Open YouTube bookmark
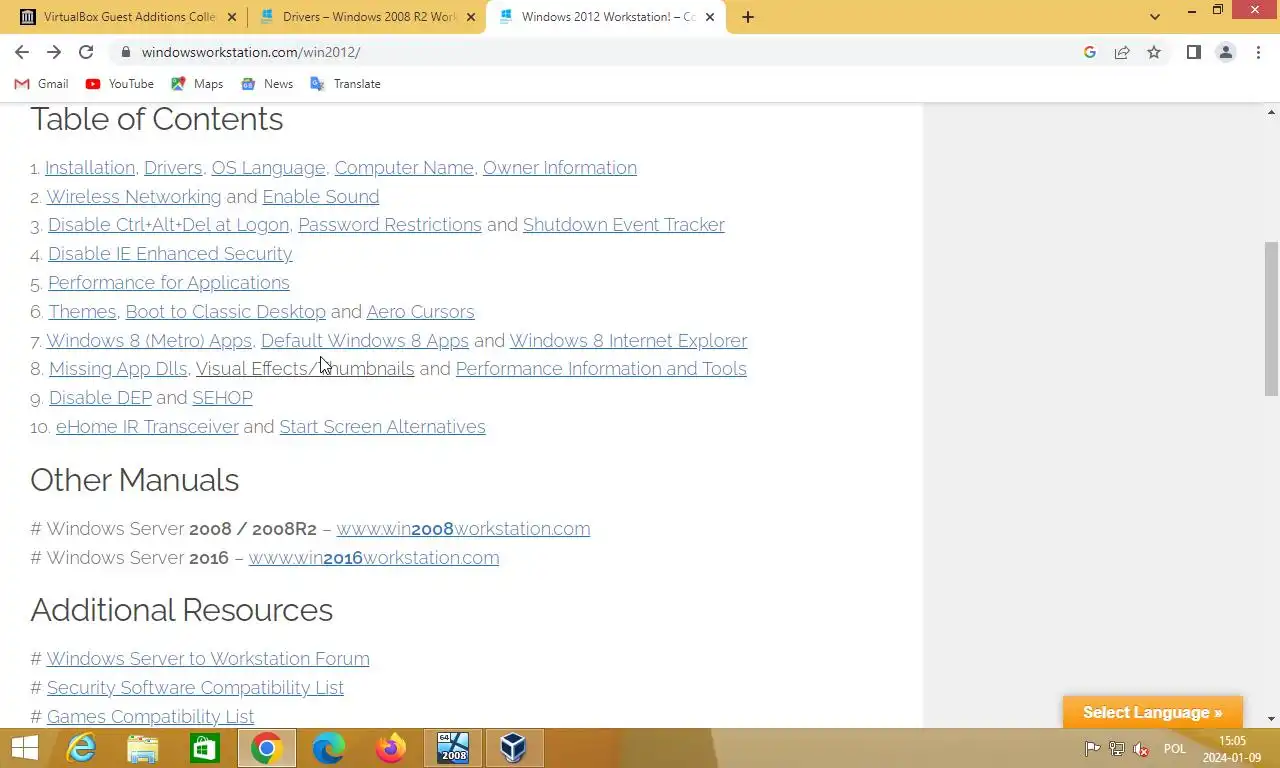Viewport: 1280px width, 768px height. (x=120, y=84)
